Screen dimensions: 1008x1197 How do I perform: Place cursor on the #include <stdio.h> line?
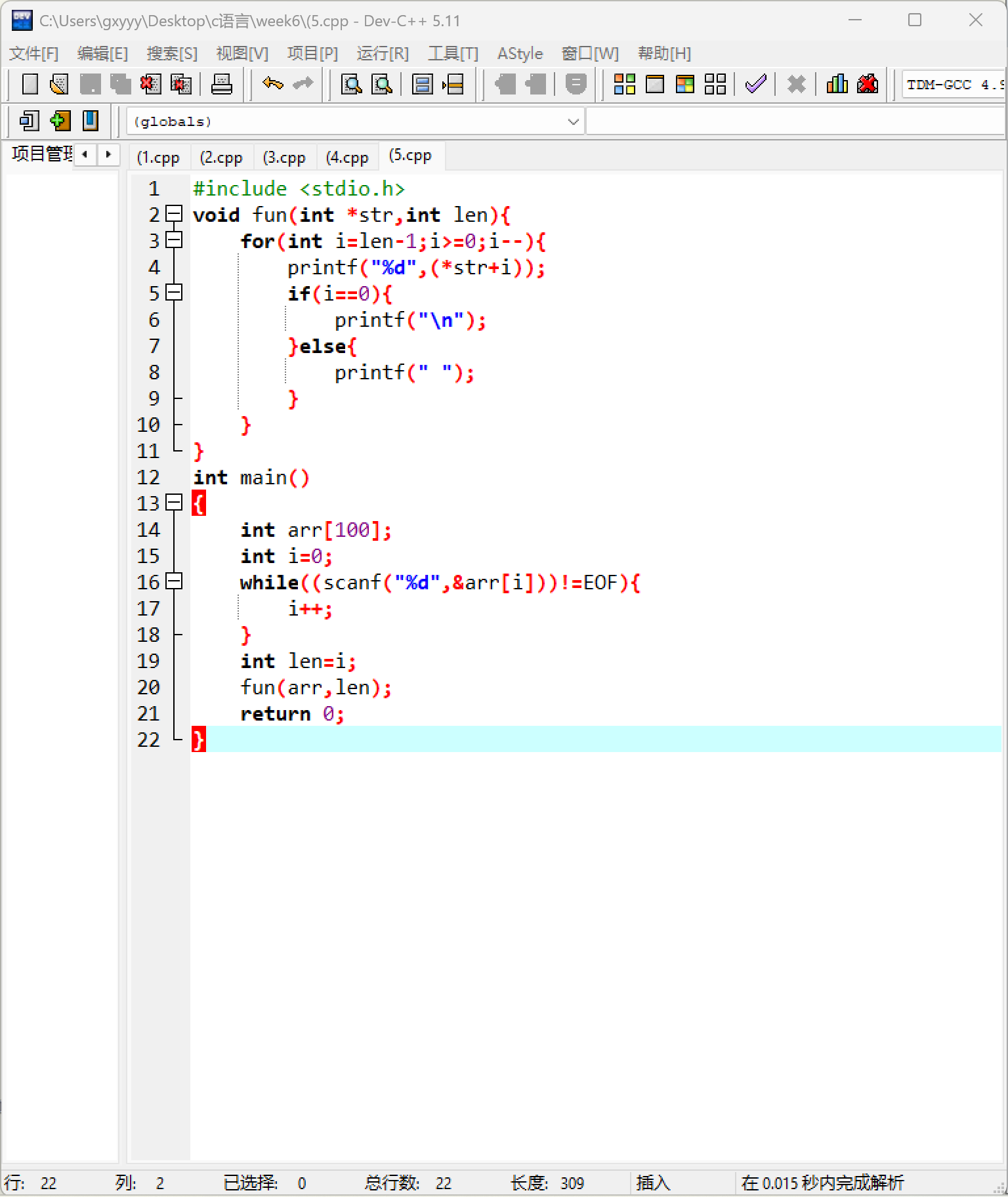tap(299, 188)
